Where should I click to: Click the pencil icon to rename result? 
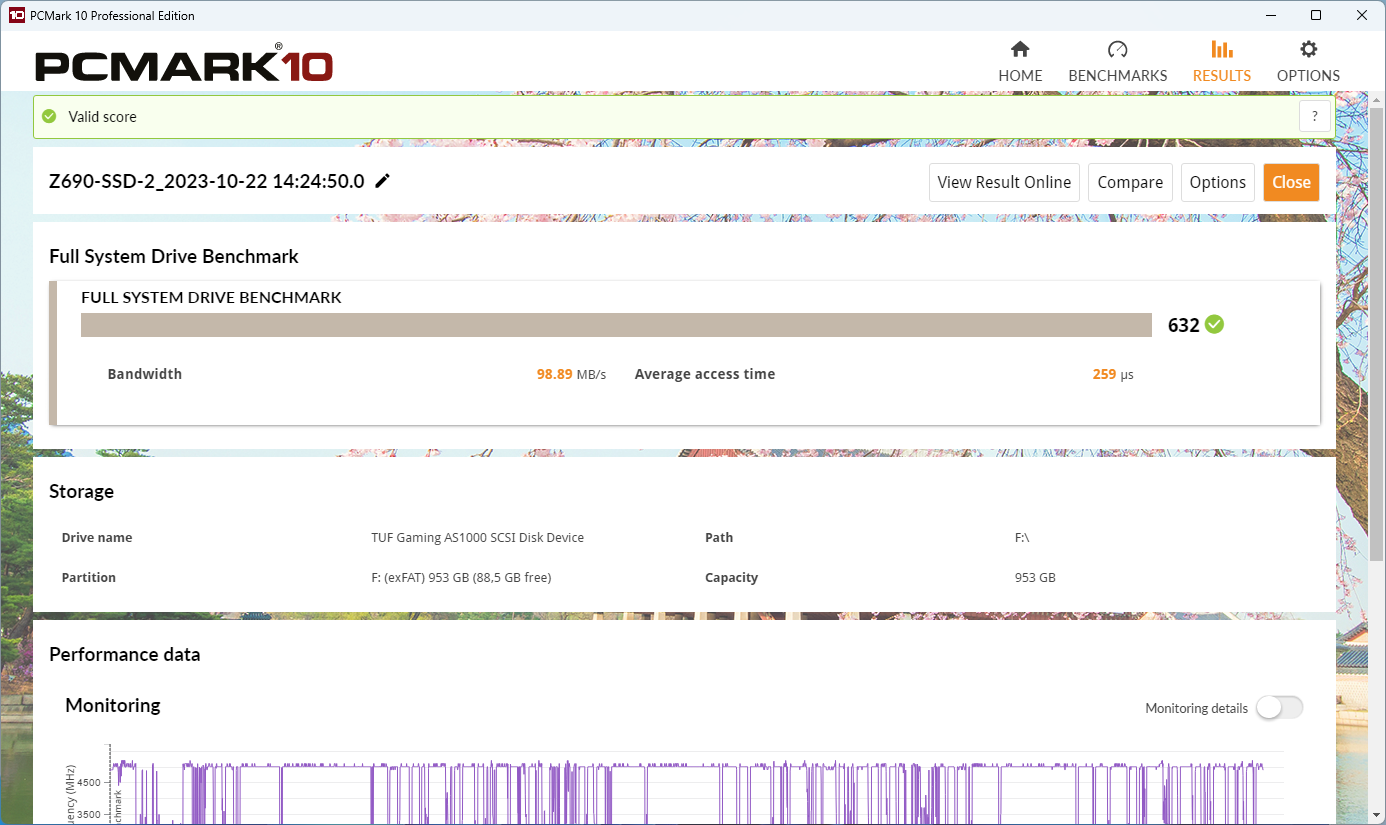point(382,181)
